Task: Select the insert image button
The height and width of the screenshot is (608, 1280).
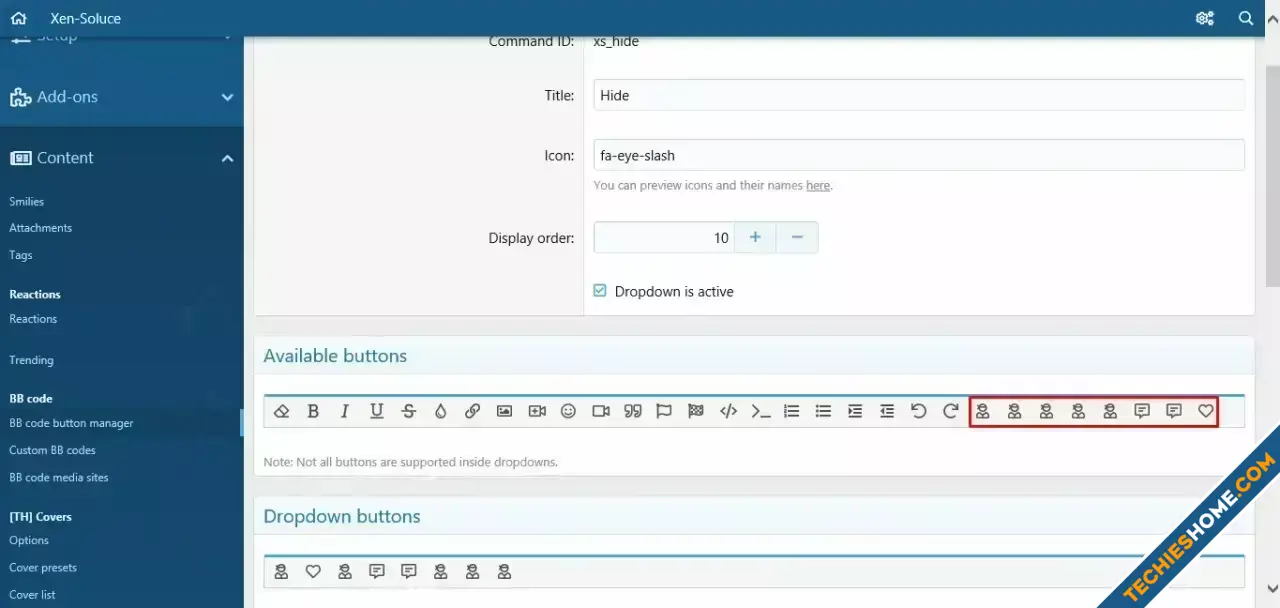Action: coord(505,411)
